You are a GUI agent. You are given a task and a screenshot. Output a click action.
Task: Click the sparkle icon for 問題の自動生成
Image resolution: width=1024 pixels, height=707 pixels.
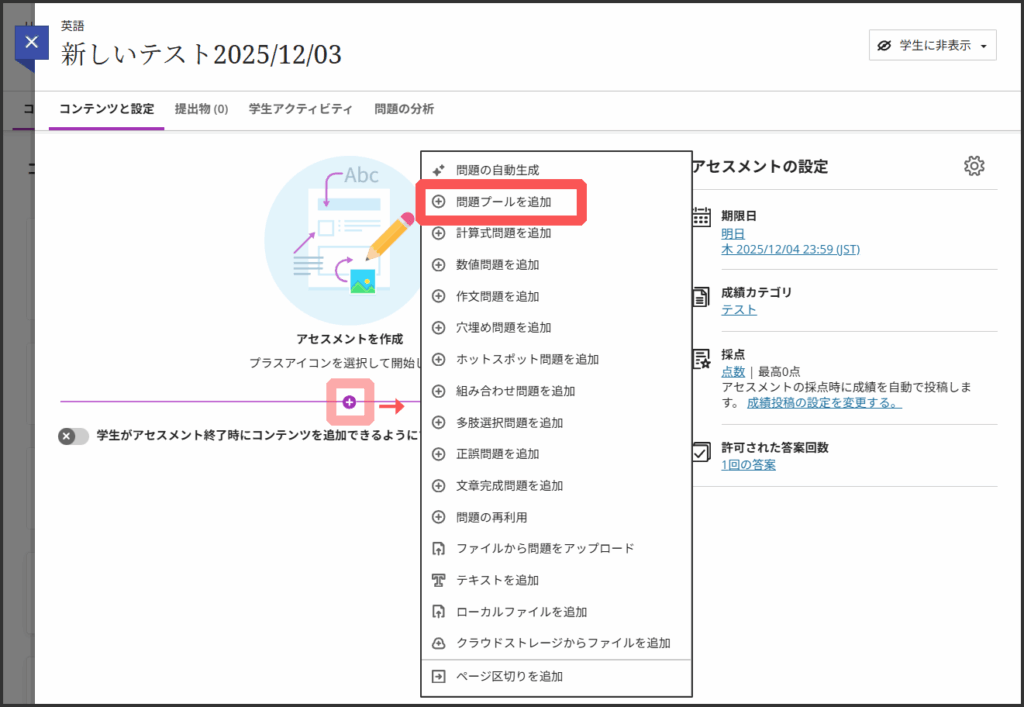[438, 170]
